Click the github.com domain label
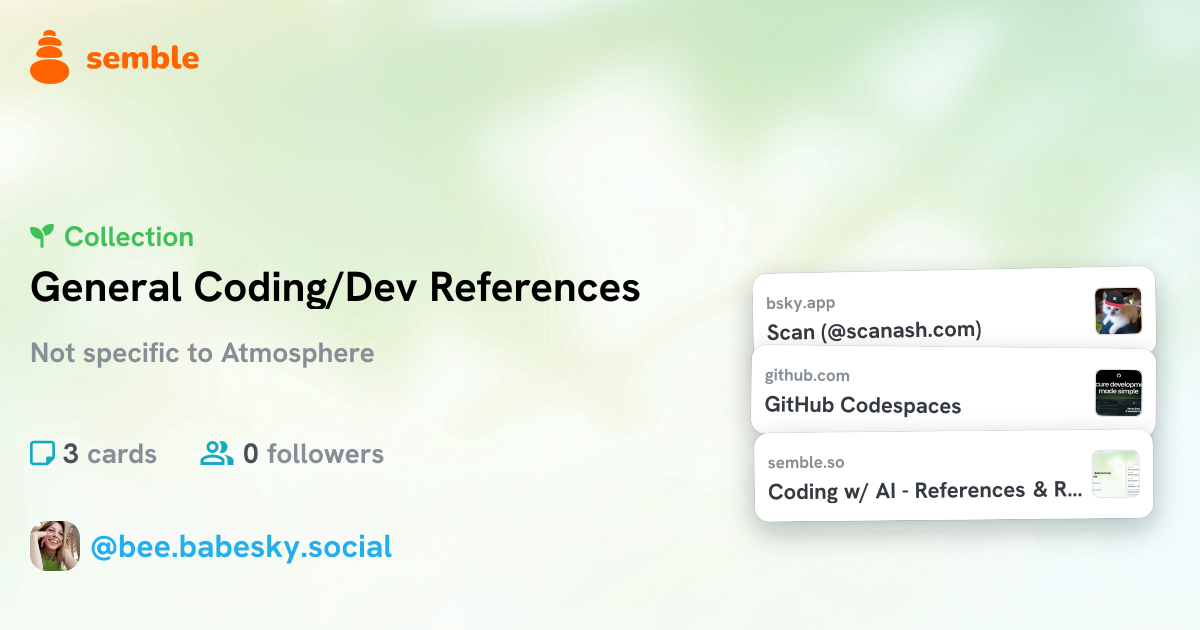This screenshot has height=630, width=1200. 807,376
